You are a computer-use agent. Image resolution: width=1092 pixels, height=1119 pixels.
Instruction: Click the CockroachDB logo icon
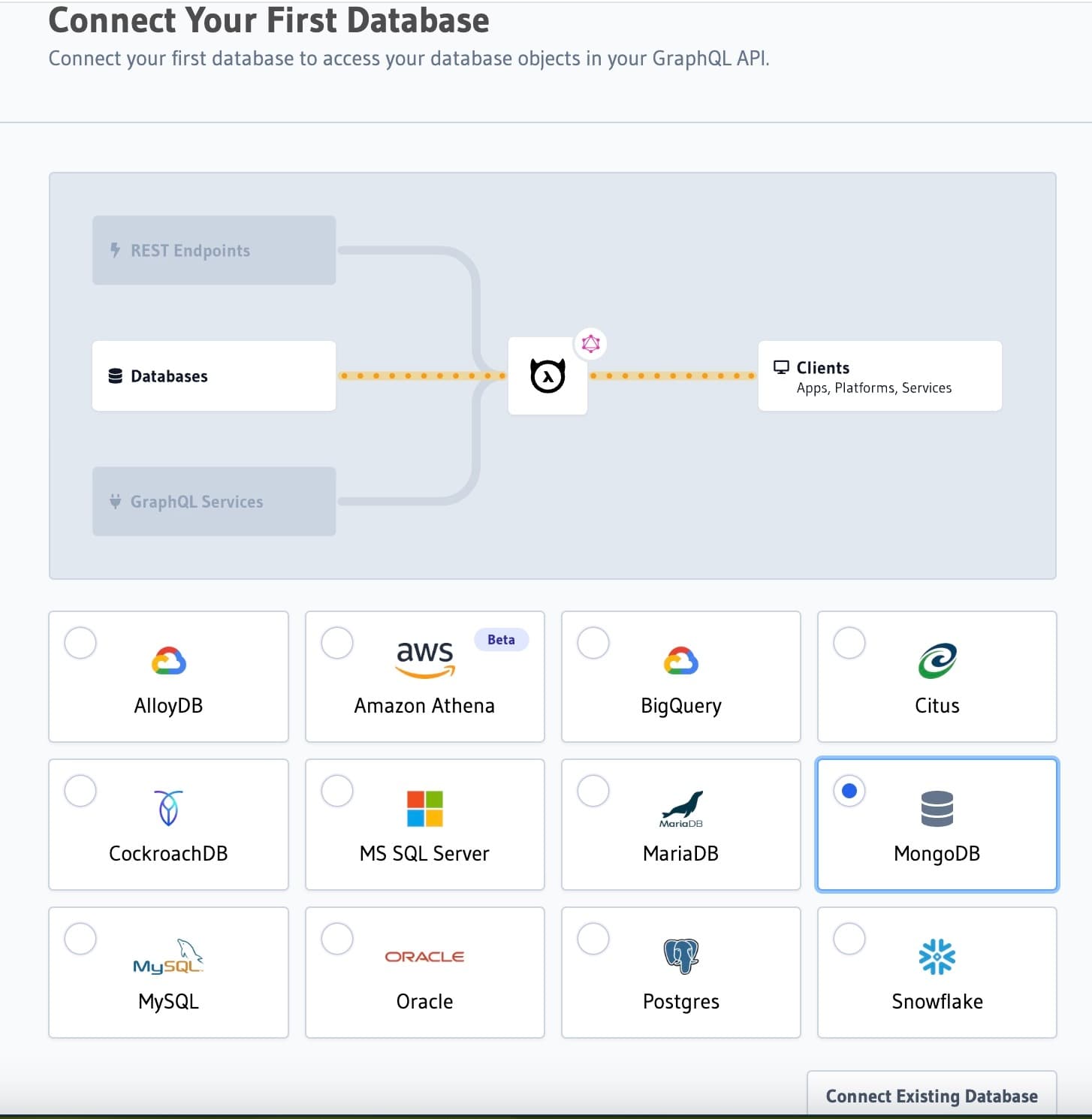tap(168, 808)
